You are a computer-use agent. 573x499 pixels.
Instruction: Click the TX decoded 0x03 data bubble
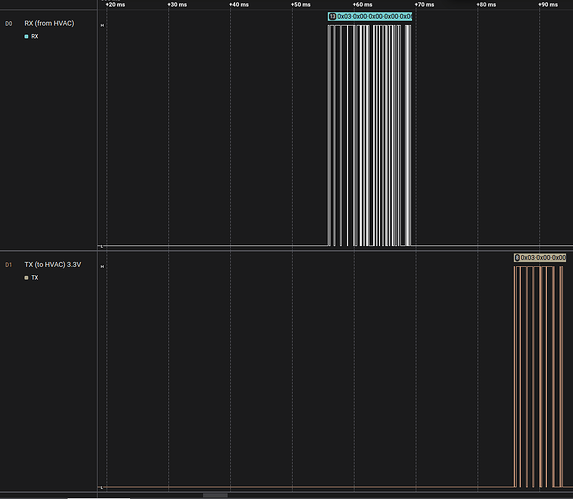540,258
